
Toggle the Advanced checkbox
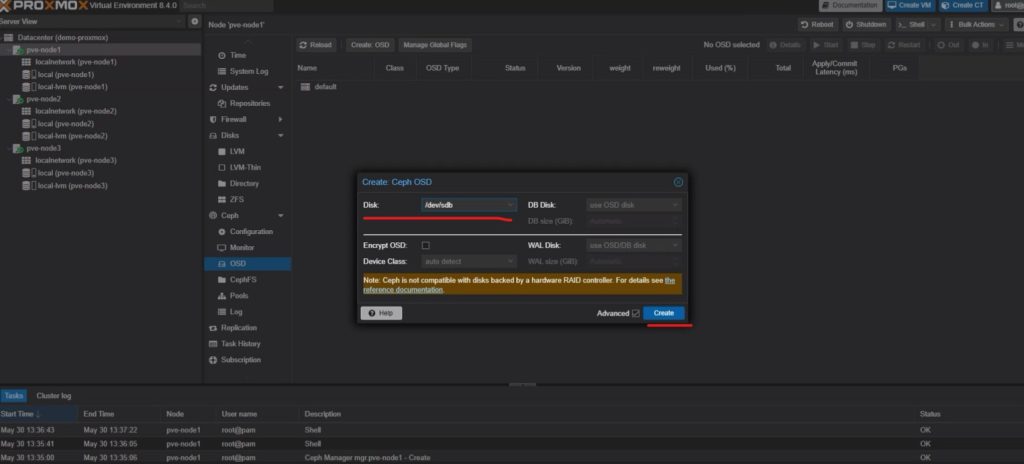coord(635,313)
